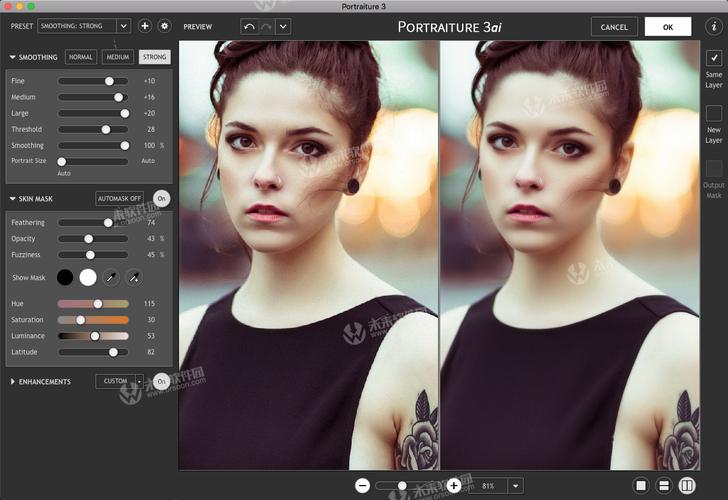The height and width of the screenshot is (500, 728).
Task: Collapse the Smoothing section
Action: [x=13, y=57]
